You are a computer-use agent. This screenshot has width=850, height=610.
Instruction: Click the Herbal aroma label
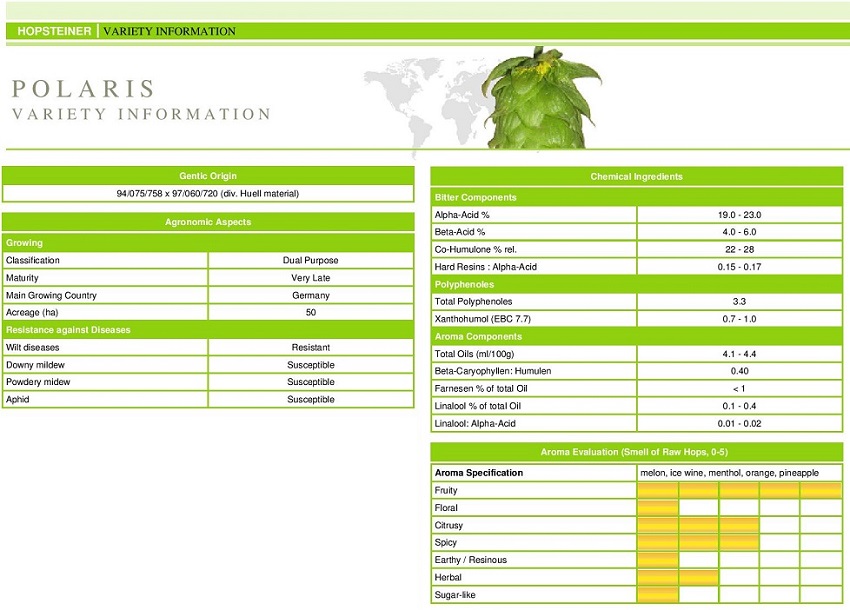448,577
